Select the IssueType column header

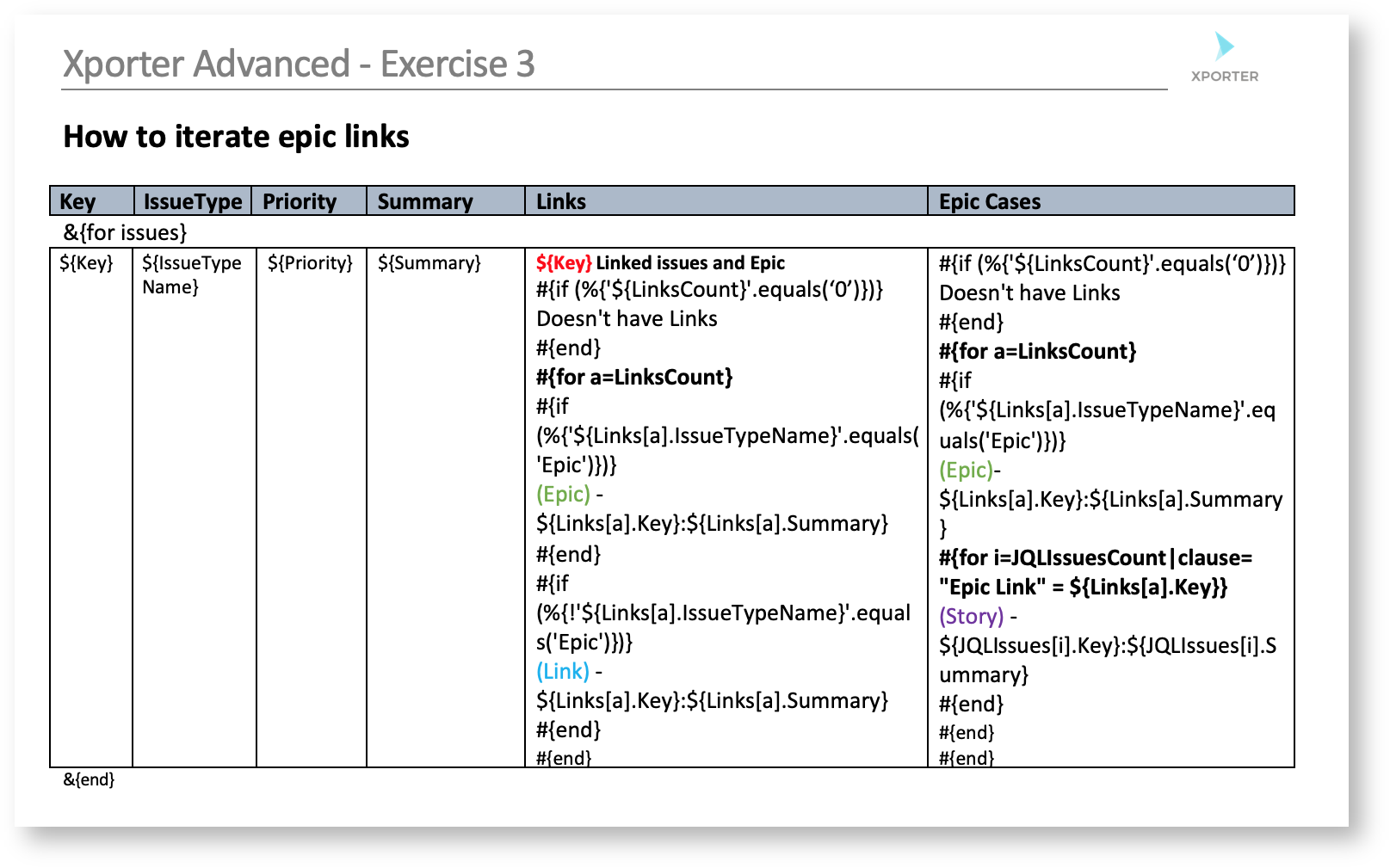[x=193, y=202]
